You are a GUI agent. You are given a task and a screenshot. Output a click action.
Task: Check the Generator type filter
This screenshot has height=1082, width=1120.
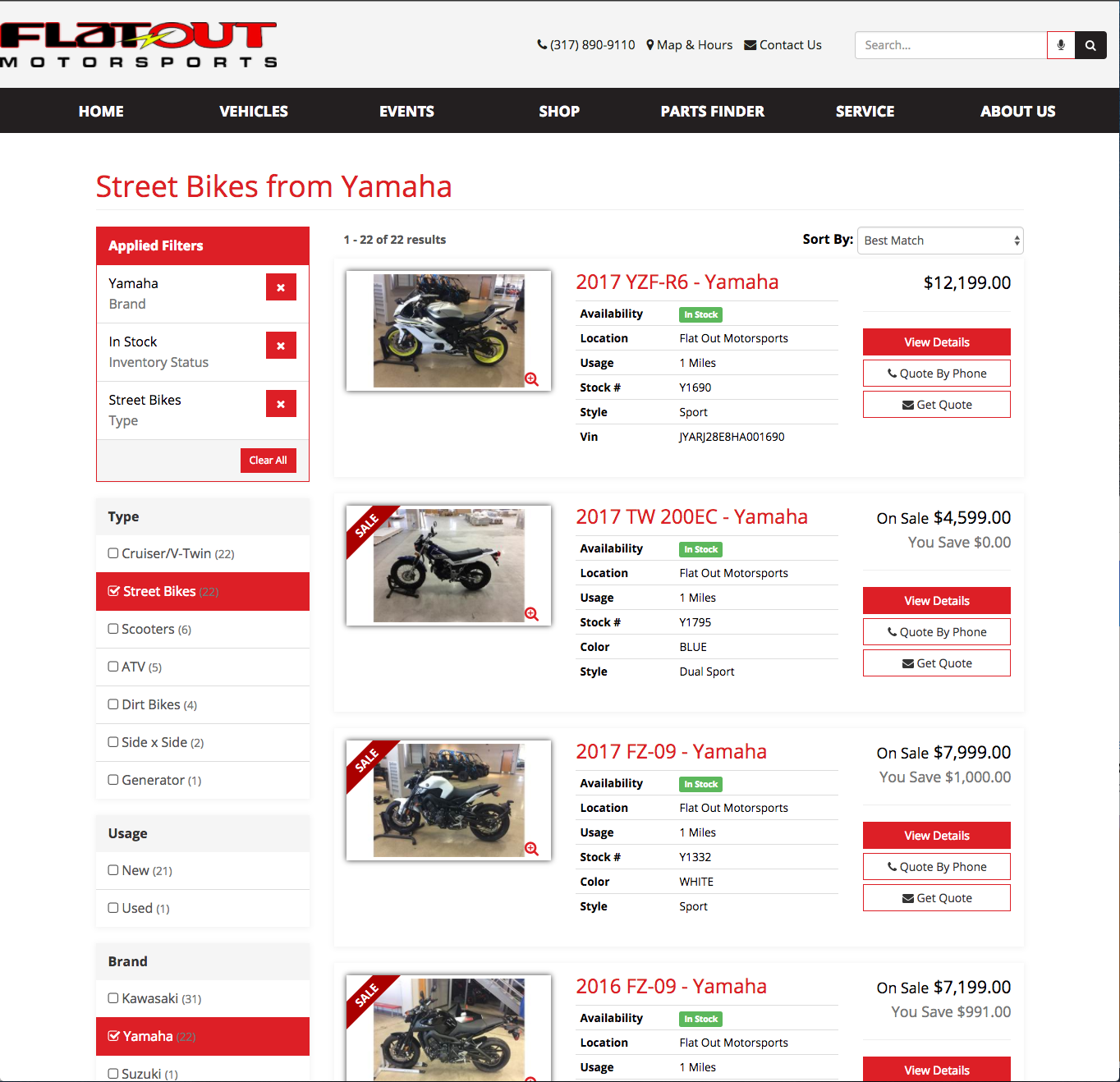coord(113,780)
